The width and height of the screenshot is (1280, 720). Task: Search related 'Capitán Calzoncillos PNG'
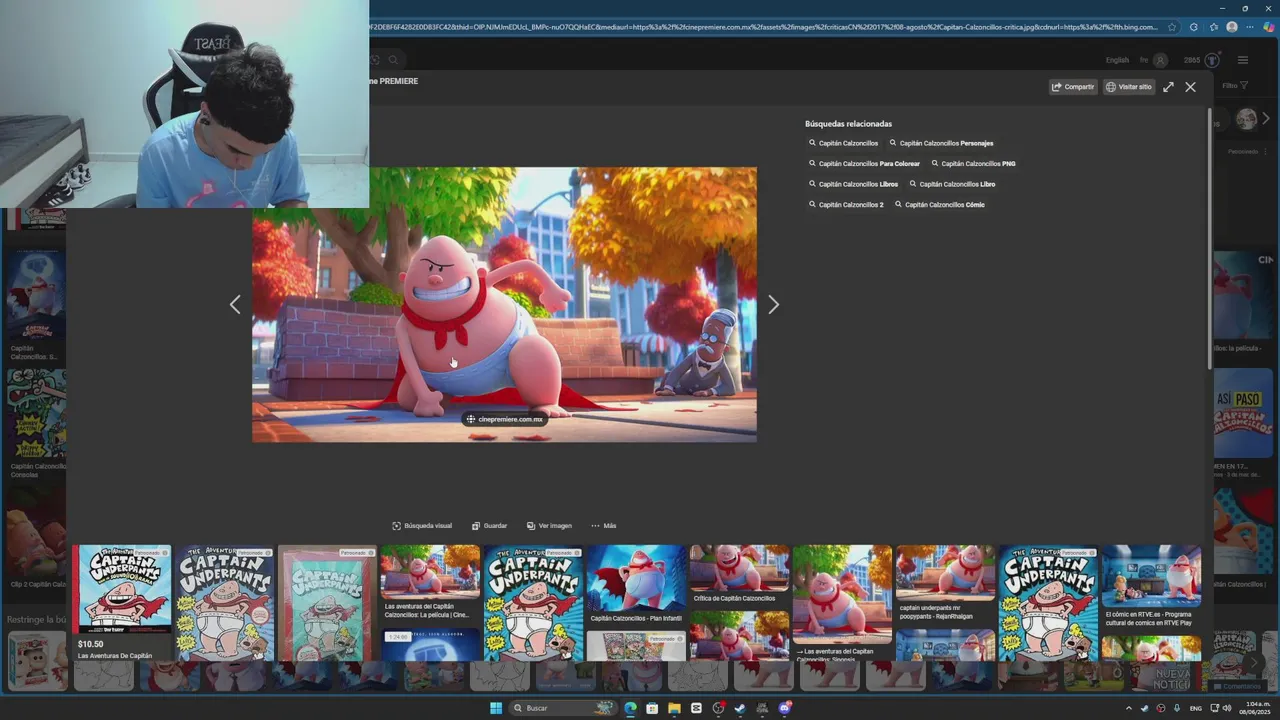coord(973,164)
